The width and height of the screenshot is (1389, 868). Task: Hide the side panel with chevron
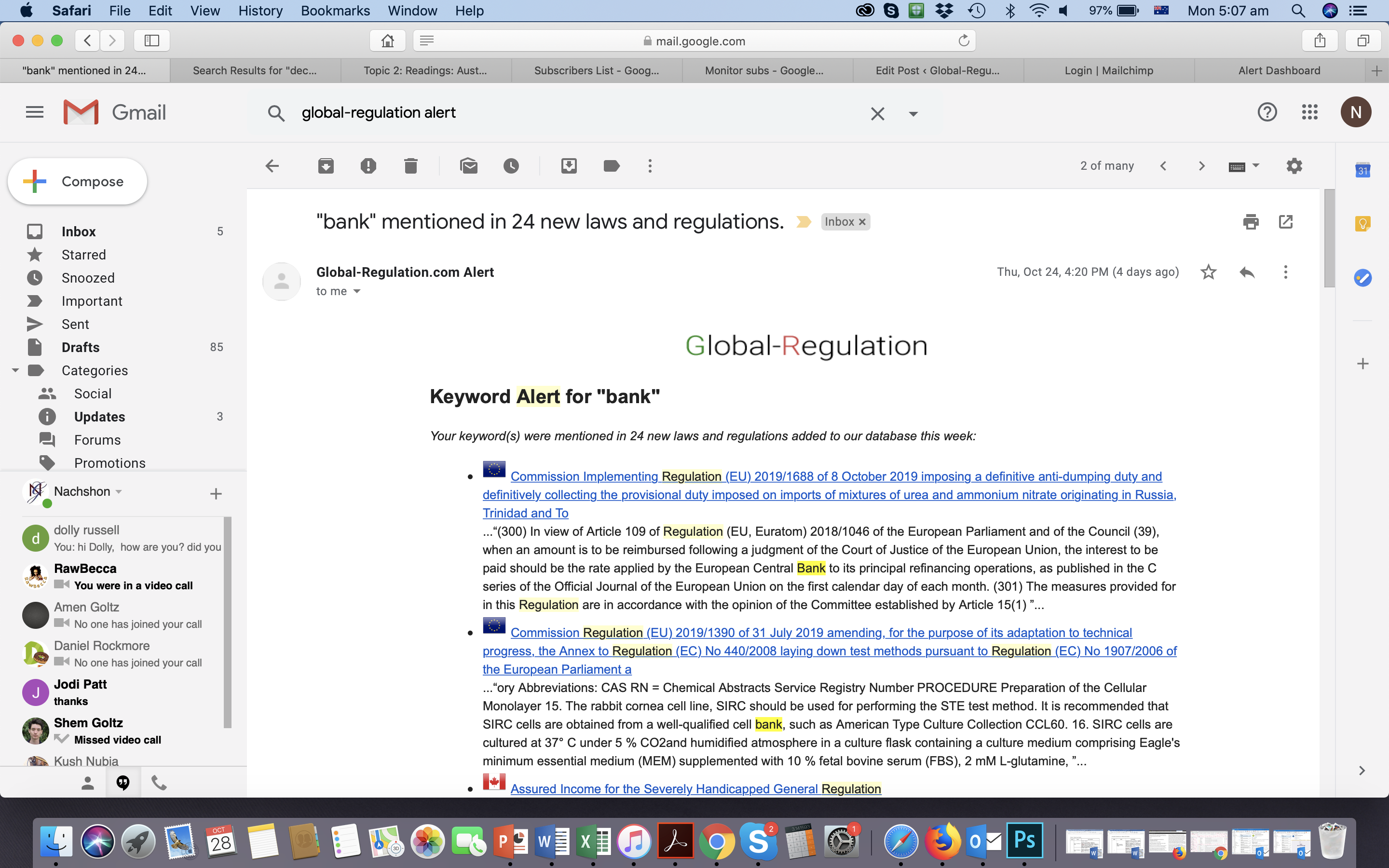pos(1362,771)
